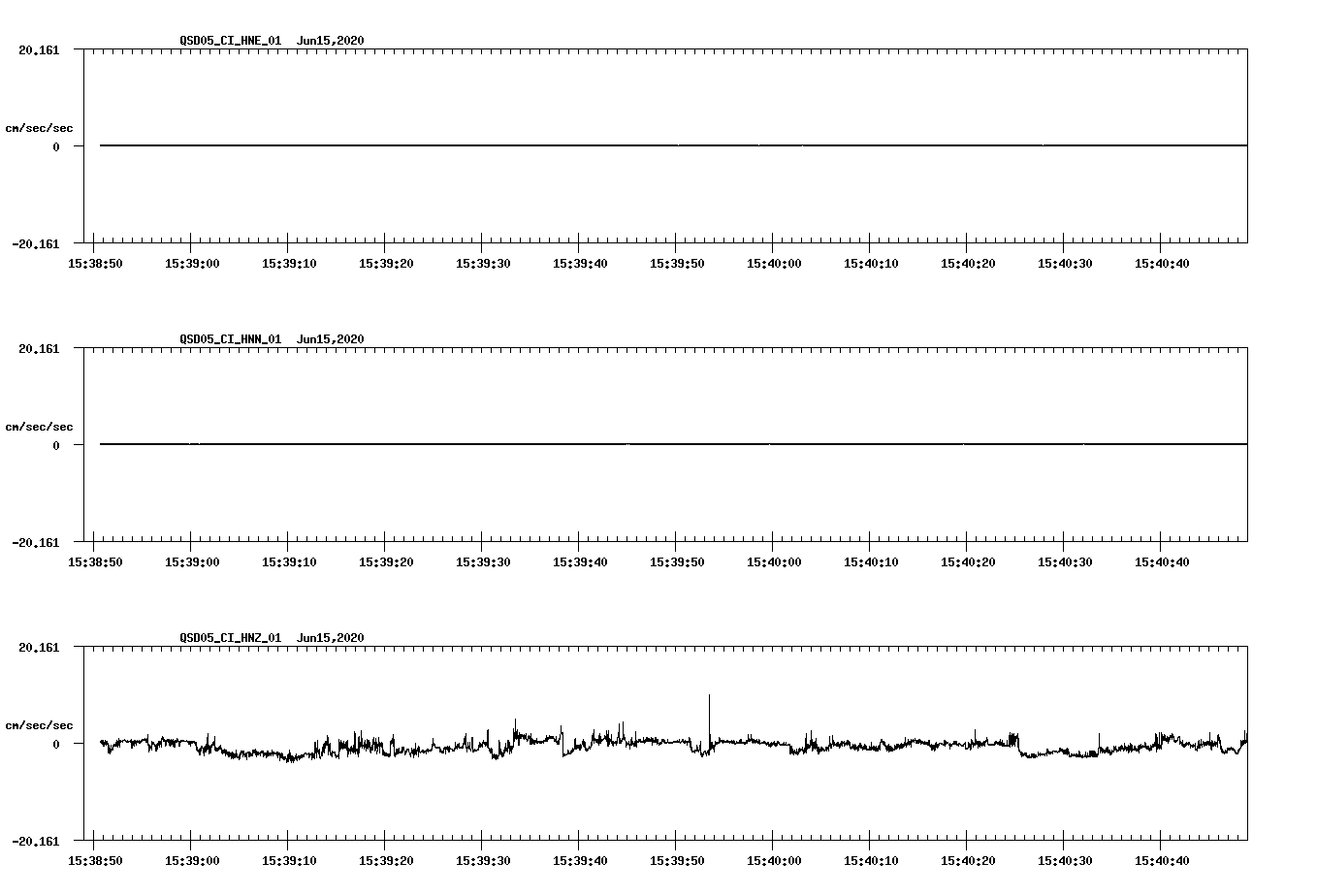Image resolution: width=1317 pixels, height=896 pixels.
Task: Click the -20.161 label on HNE plot
Action: click(x=36, y=243)
